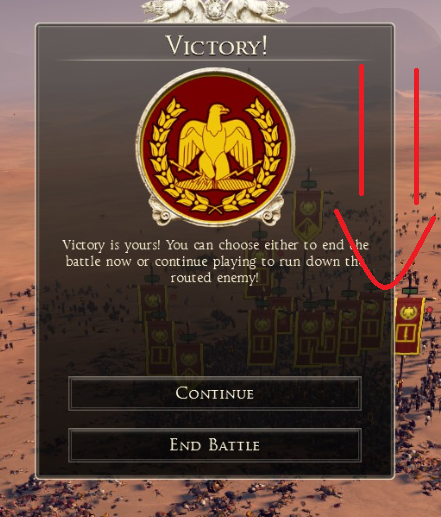Select the pointed diamond banner below the emblem

click(x=308, y=215)
